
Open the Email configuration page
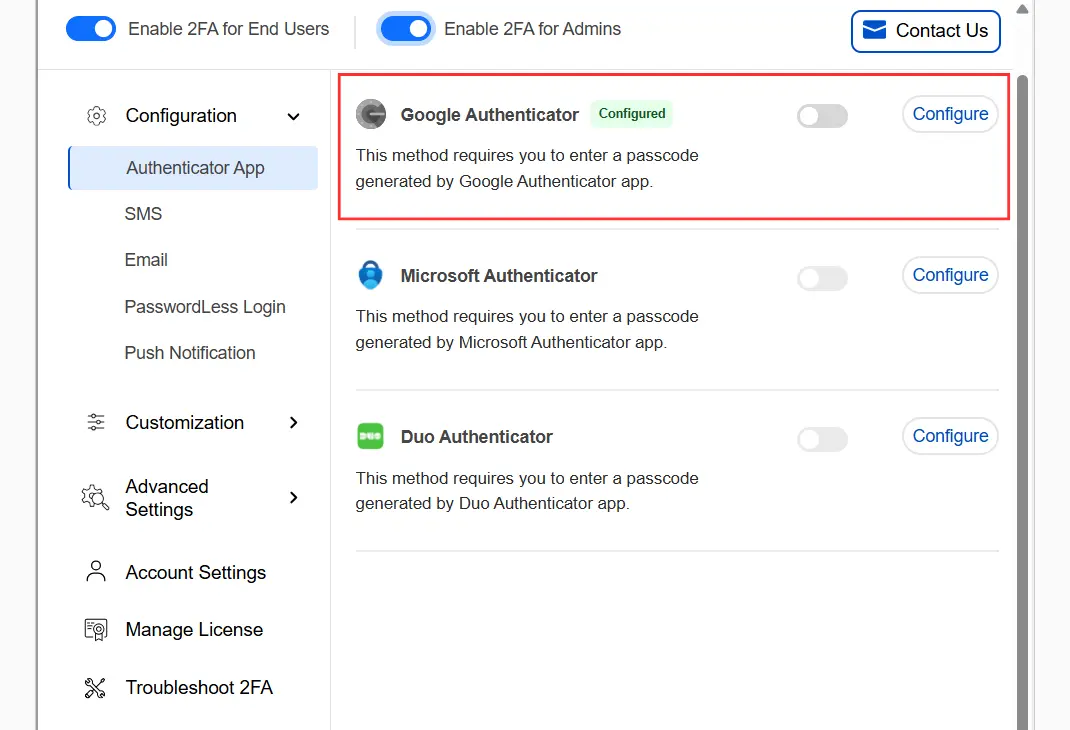click(146, 260)
